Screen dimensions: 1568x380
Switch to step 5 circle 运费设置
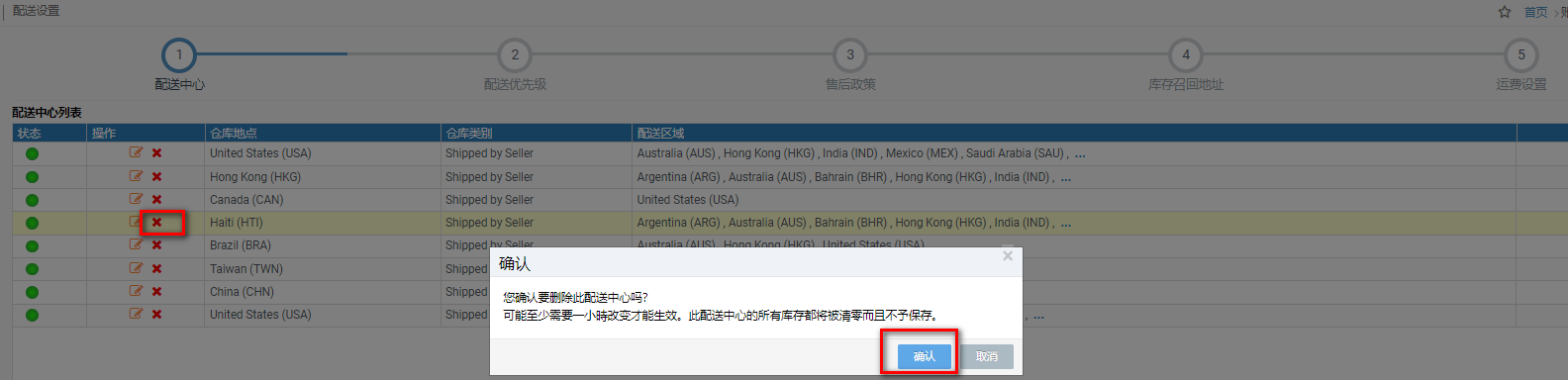click(1521, 54)
